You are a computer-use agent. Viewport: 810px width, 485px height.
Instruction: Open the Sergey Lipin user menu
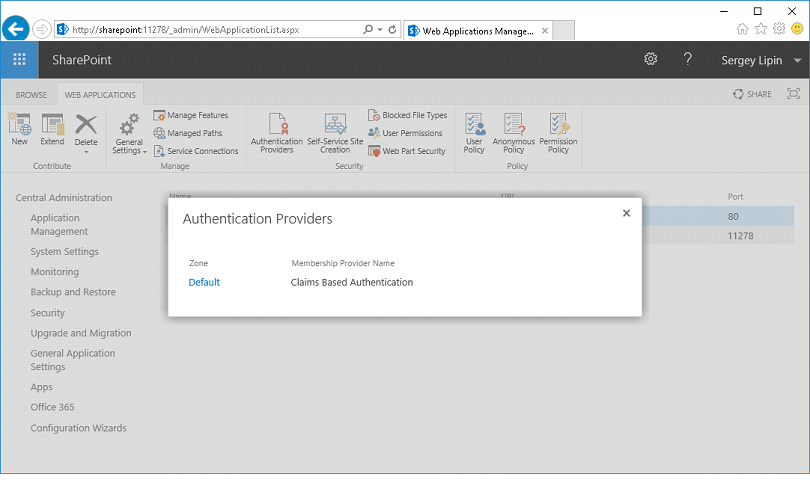coord(761,60)
